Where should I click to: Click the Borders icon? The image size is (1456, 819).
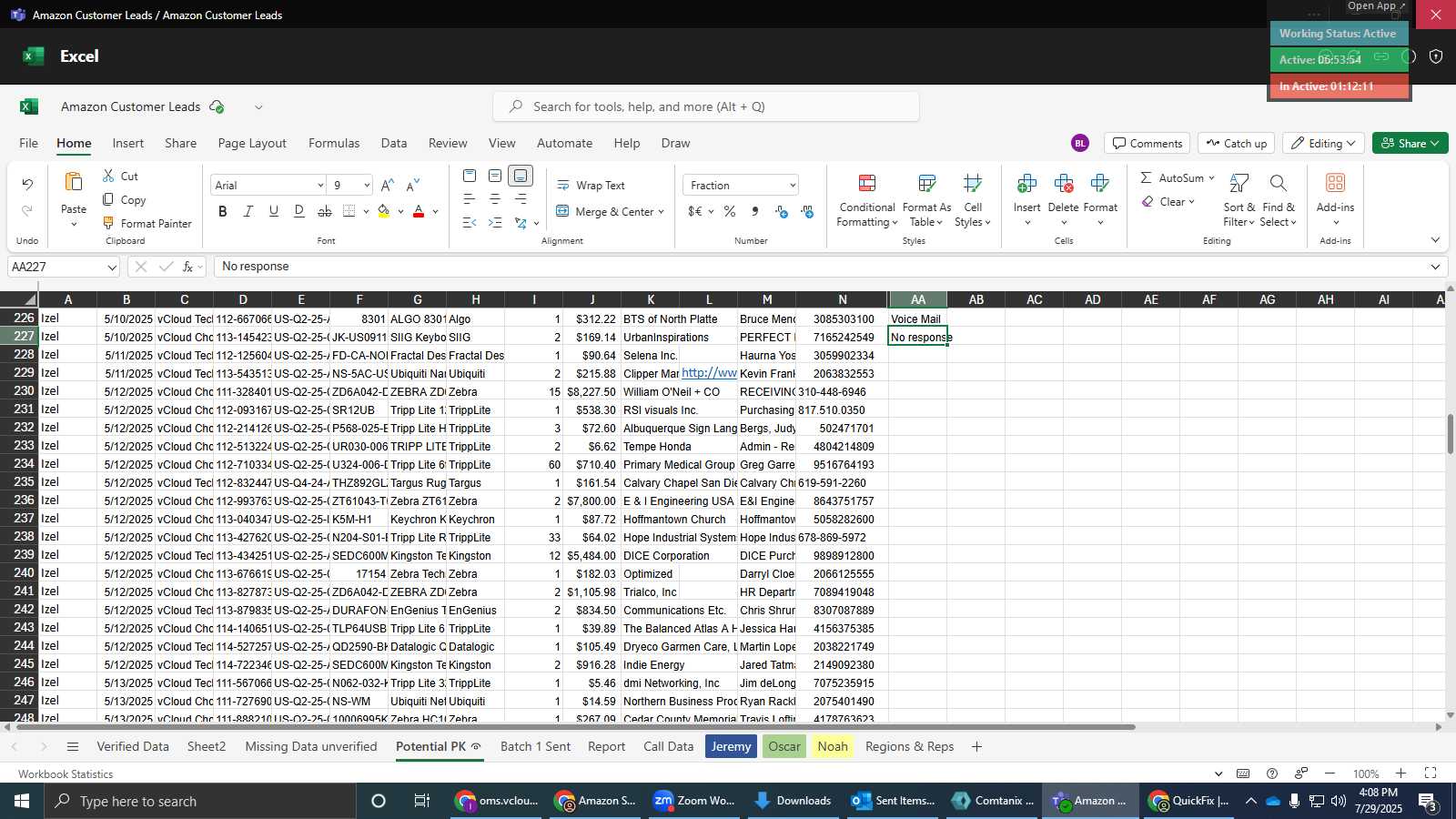(349, 211)
